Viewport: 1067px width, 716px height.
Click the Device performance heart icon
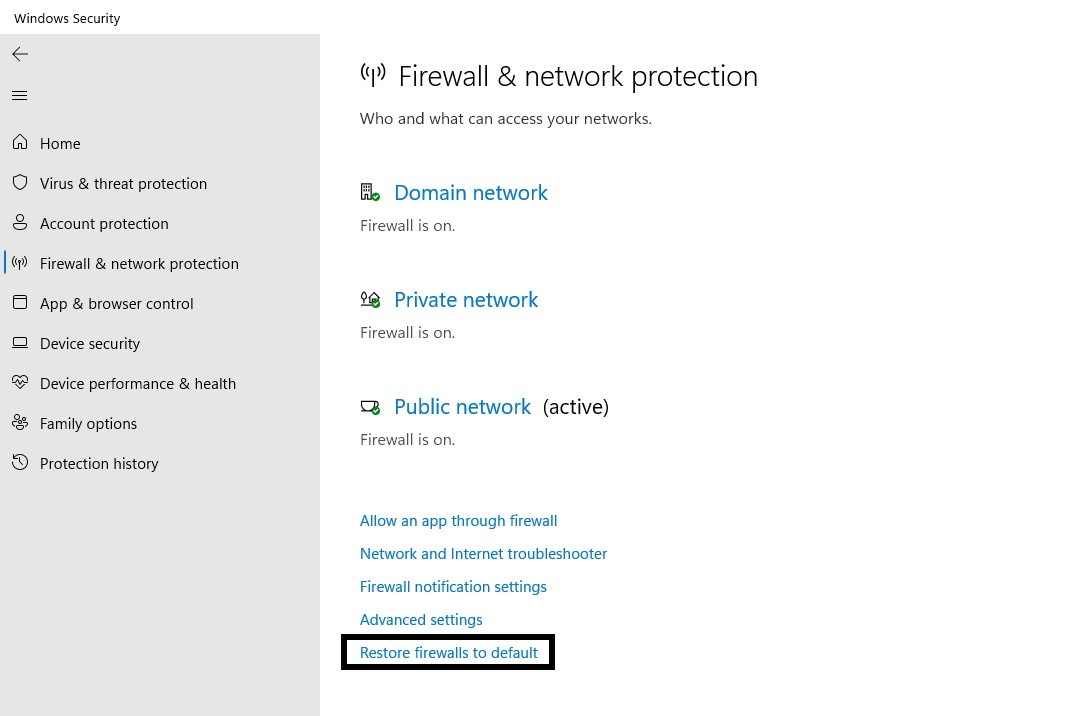(20, 383)
